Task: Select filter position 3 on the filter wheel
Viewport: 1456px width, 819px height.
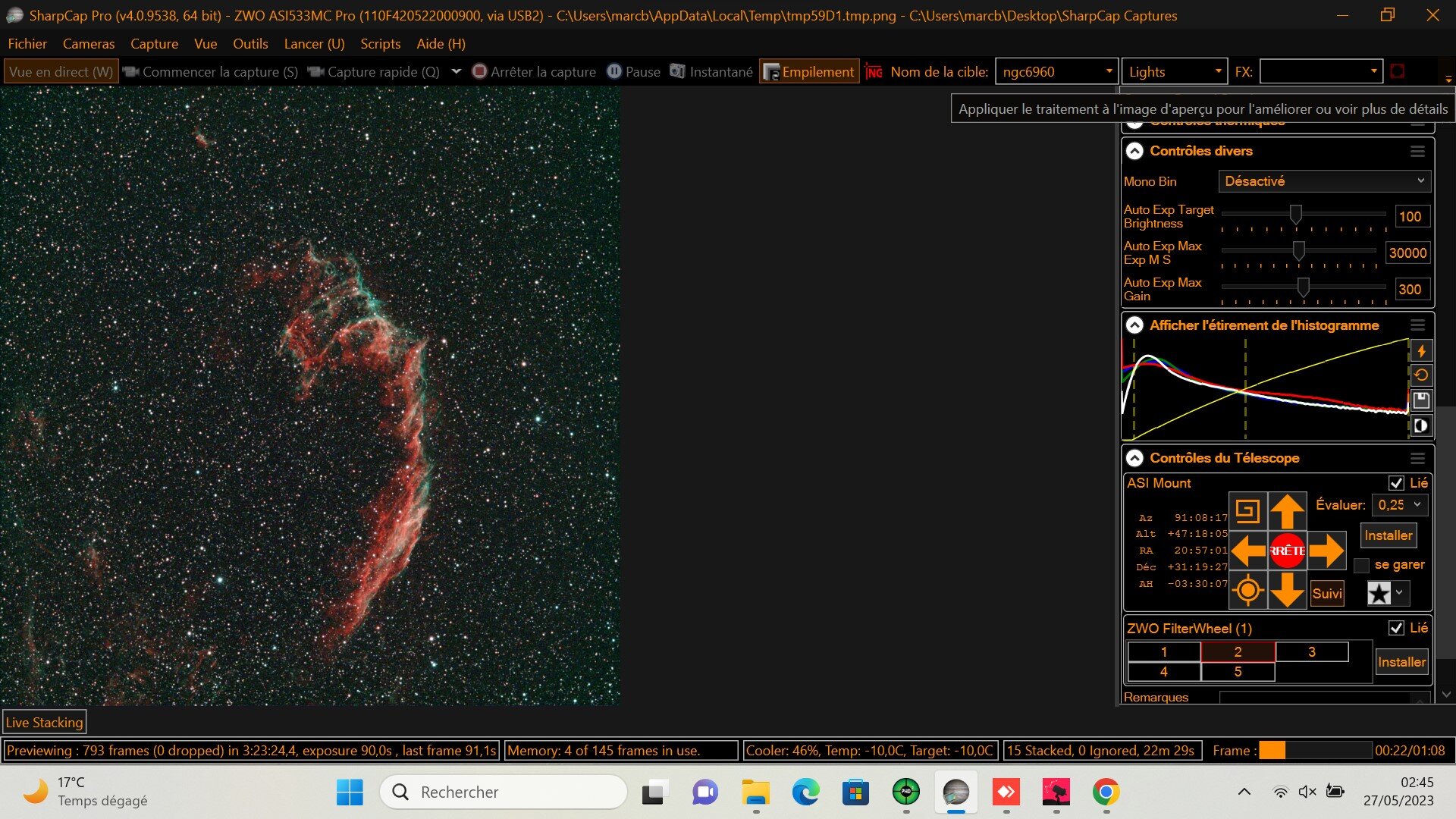Action: tap(1311, 652)
